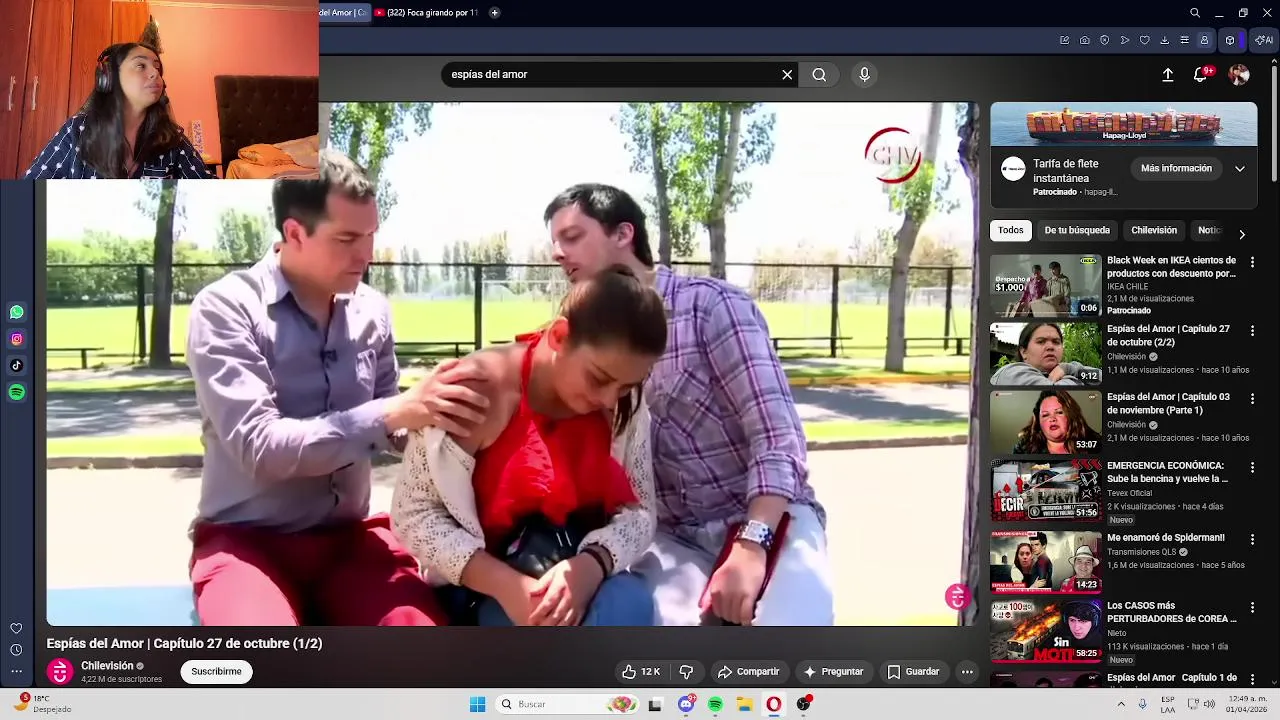Screen dimensions: 1280x720
Task: Click the taskbar Buscar search box
Action: [568, 704]
